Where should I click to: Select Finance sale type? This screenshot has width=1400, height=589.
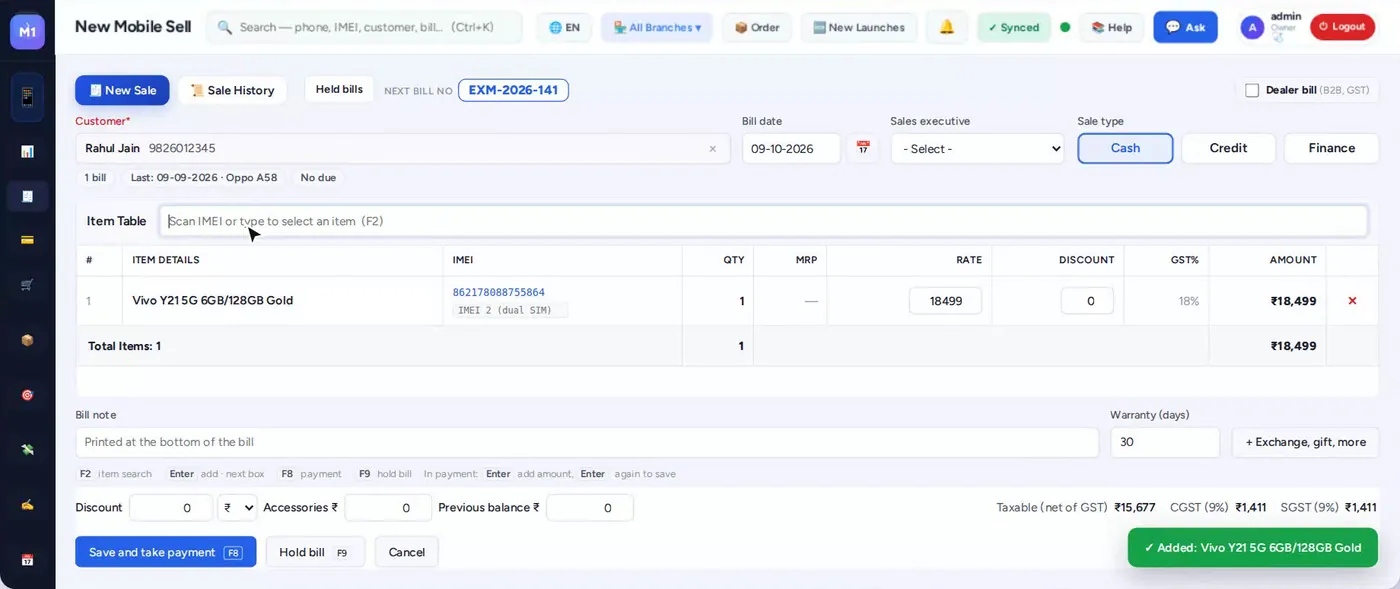tap(1331, 148)
